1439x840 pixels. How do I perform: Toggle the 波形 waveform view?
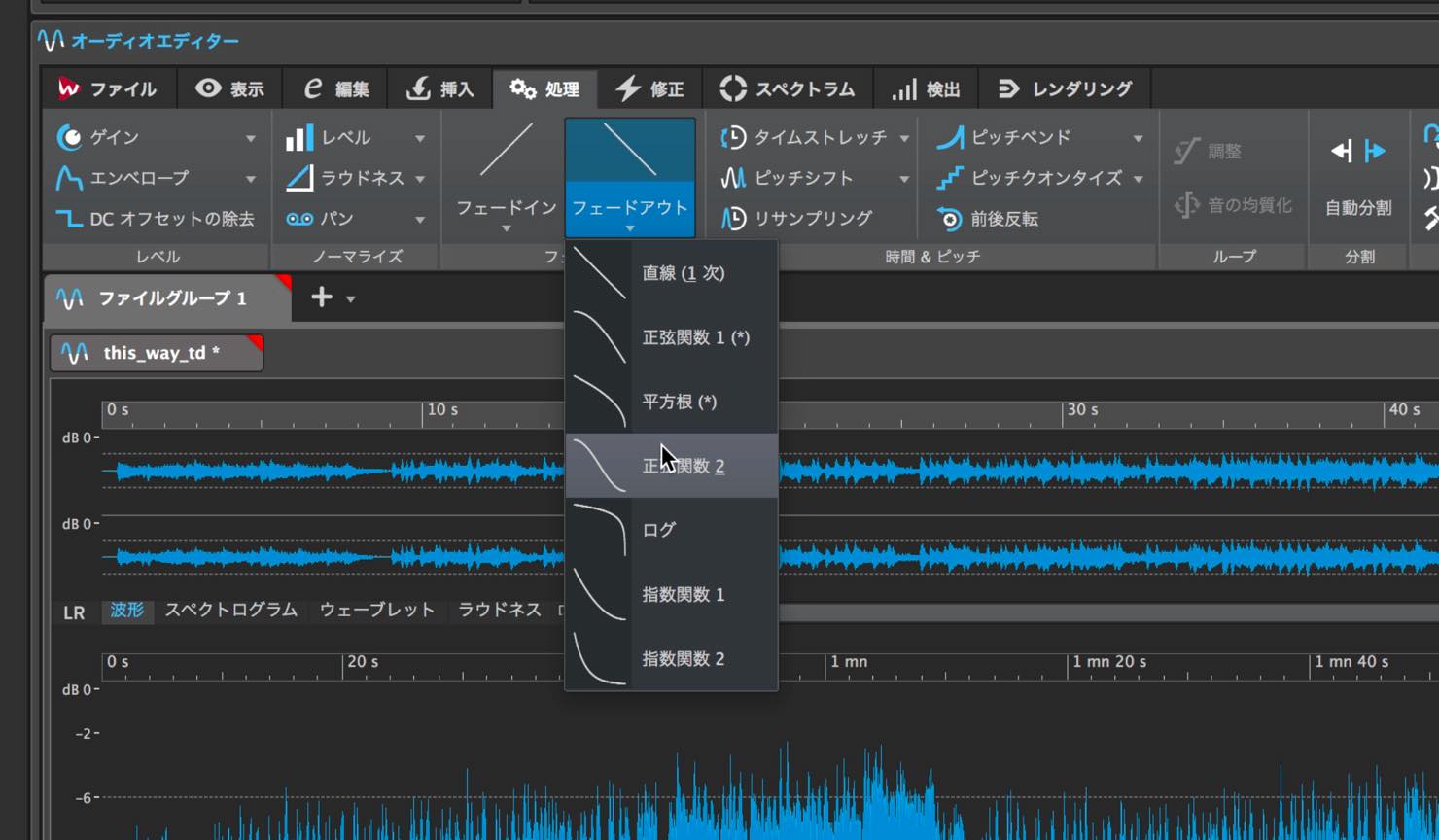127,610
